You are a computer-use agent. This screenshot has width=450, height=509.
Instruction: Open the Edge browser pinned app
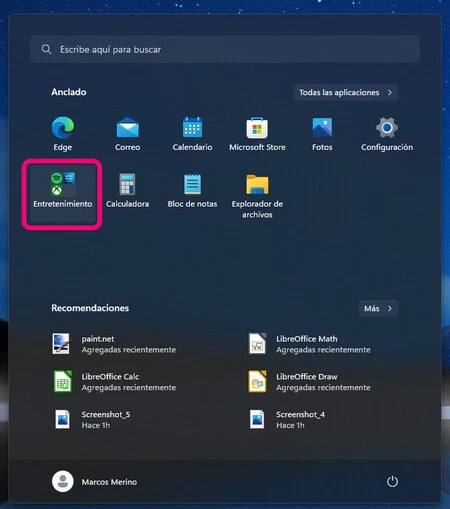[x=63, y=133]
